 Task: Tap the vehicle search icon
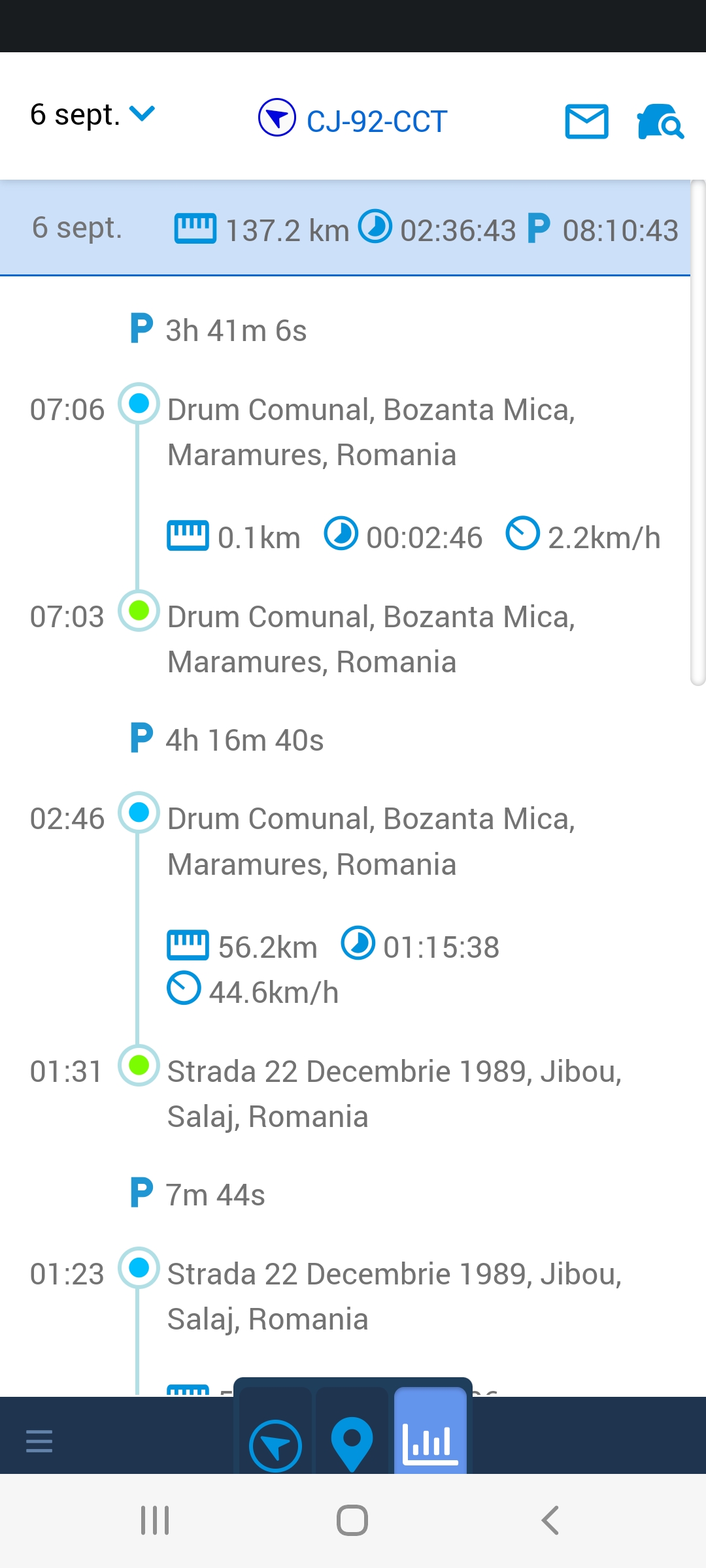660,122
